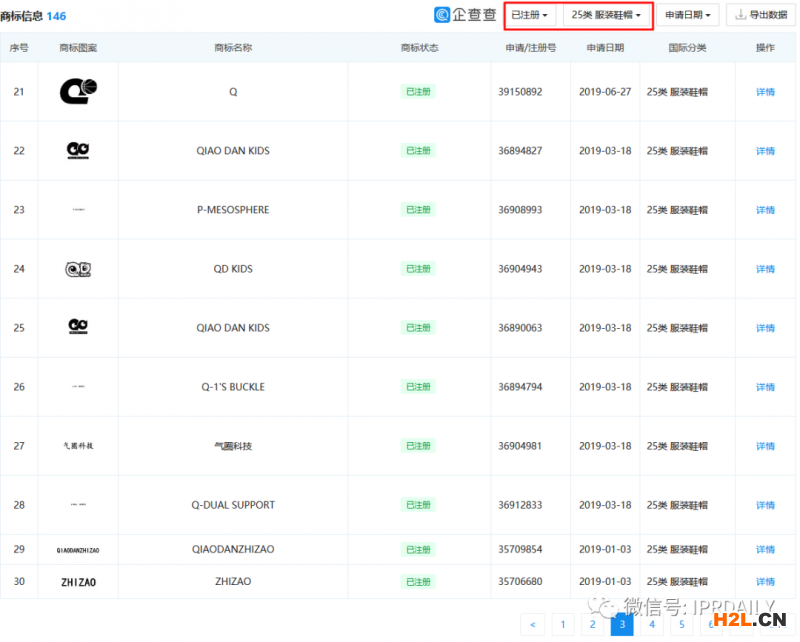Open the 申请日期 sort dropdown
The height and width of the screenshot is (642, 800).
point(687,15)
